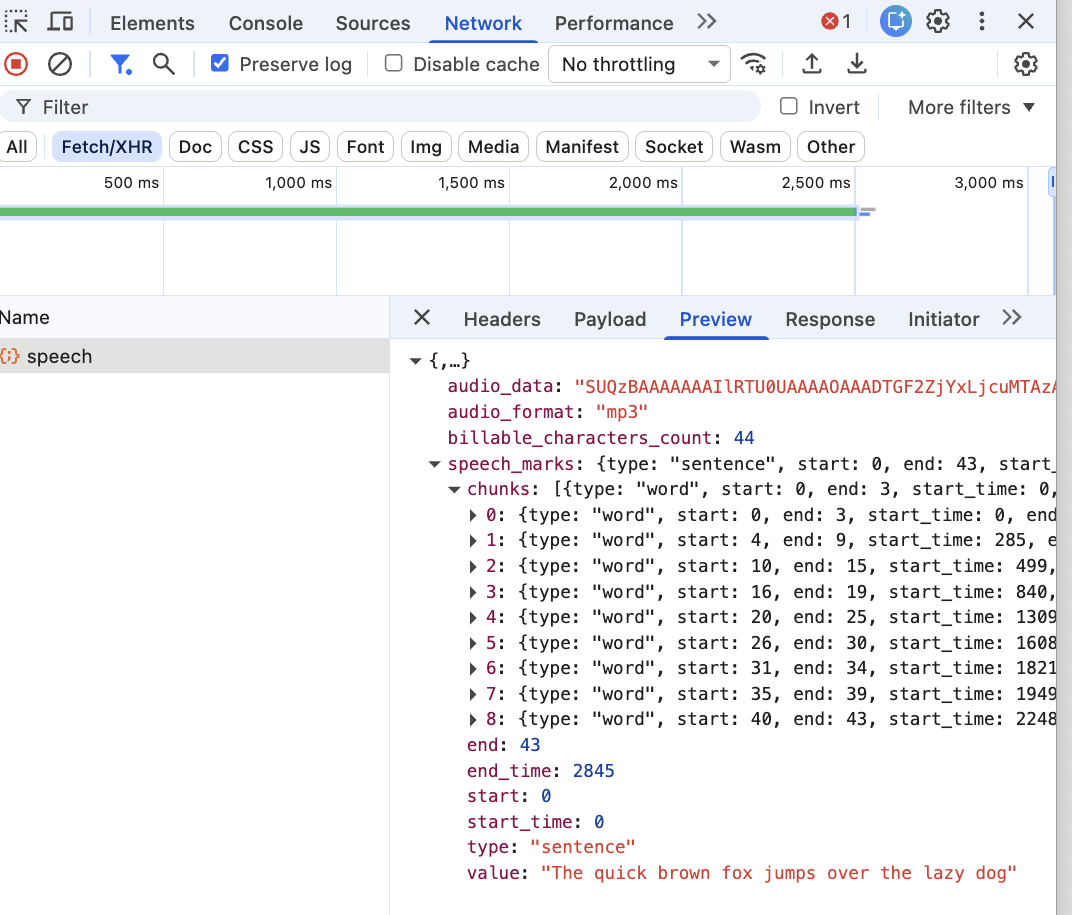Open the AI assistance blue icon
The width and height of the screenshot is (1072, 915).
click(x=896, y=21)
